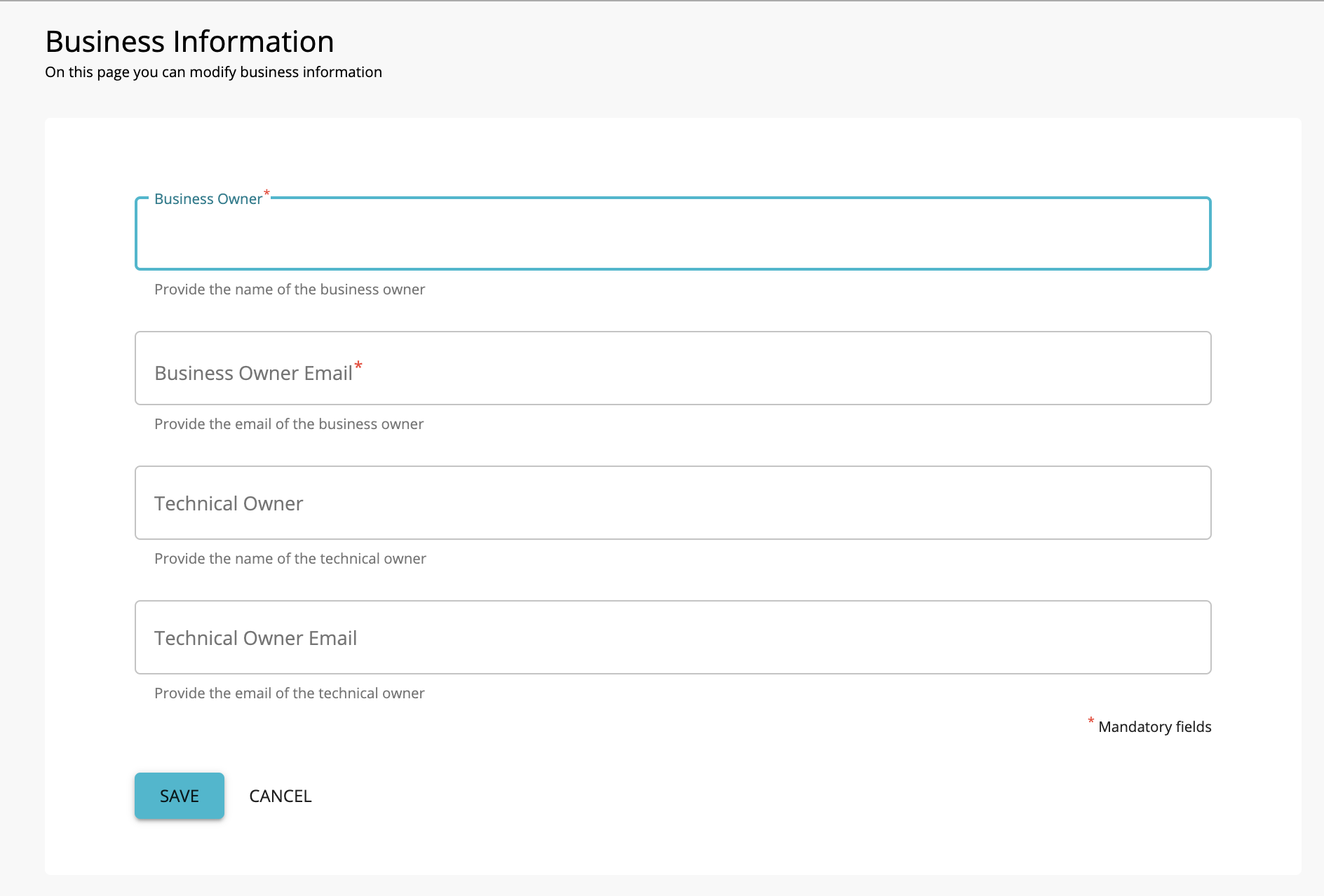Click the technical owner email helper text

click(289, 693)
